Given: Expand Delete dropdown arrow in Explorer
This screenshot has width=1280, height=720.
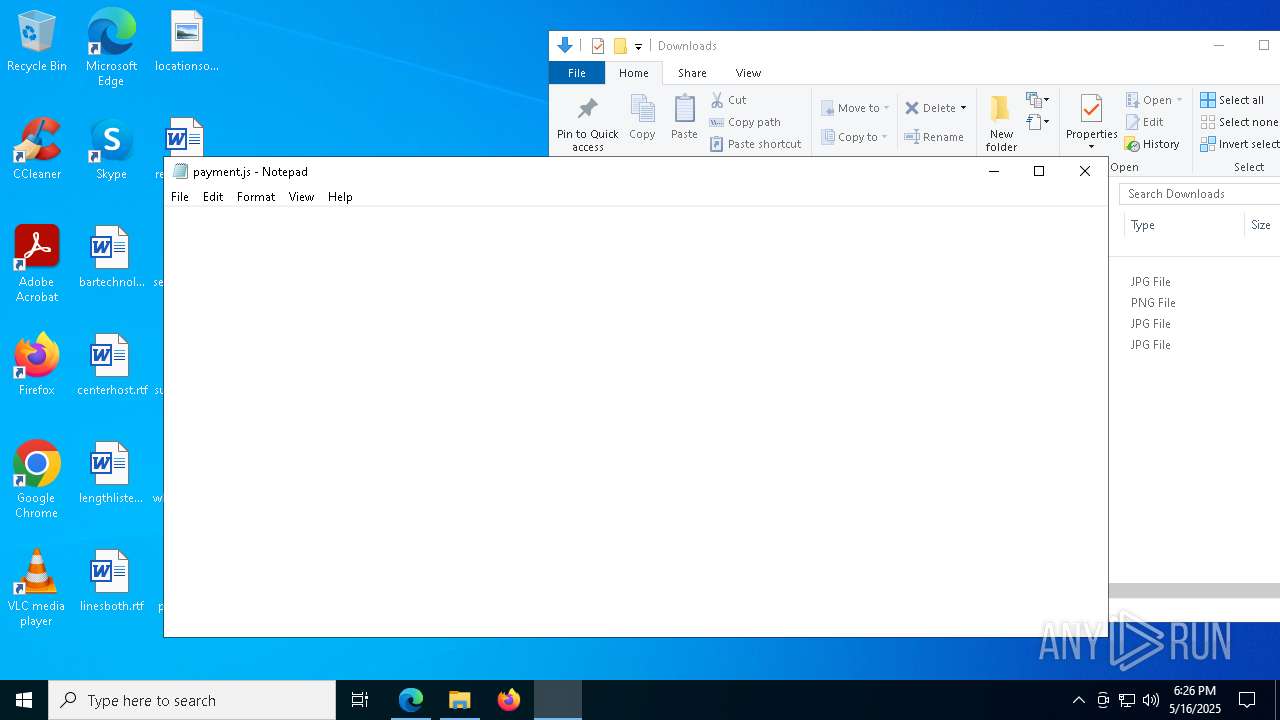Looking at the screenshot, I should (x=963, y=108).
